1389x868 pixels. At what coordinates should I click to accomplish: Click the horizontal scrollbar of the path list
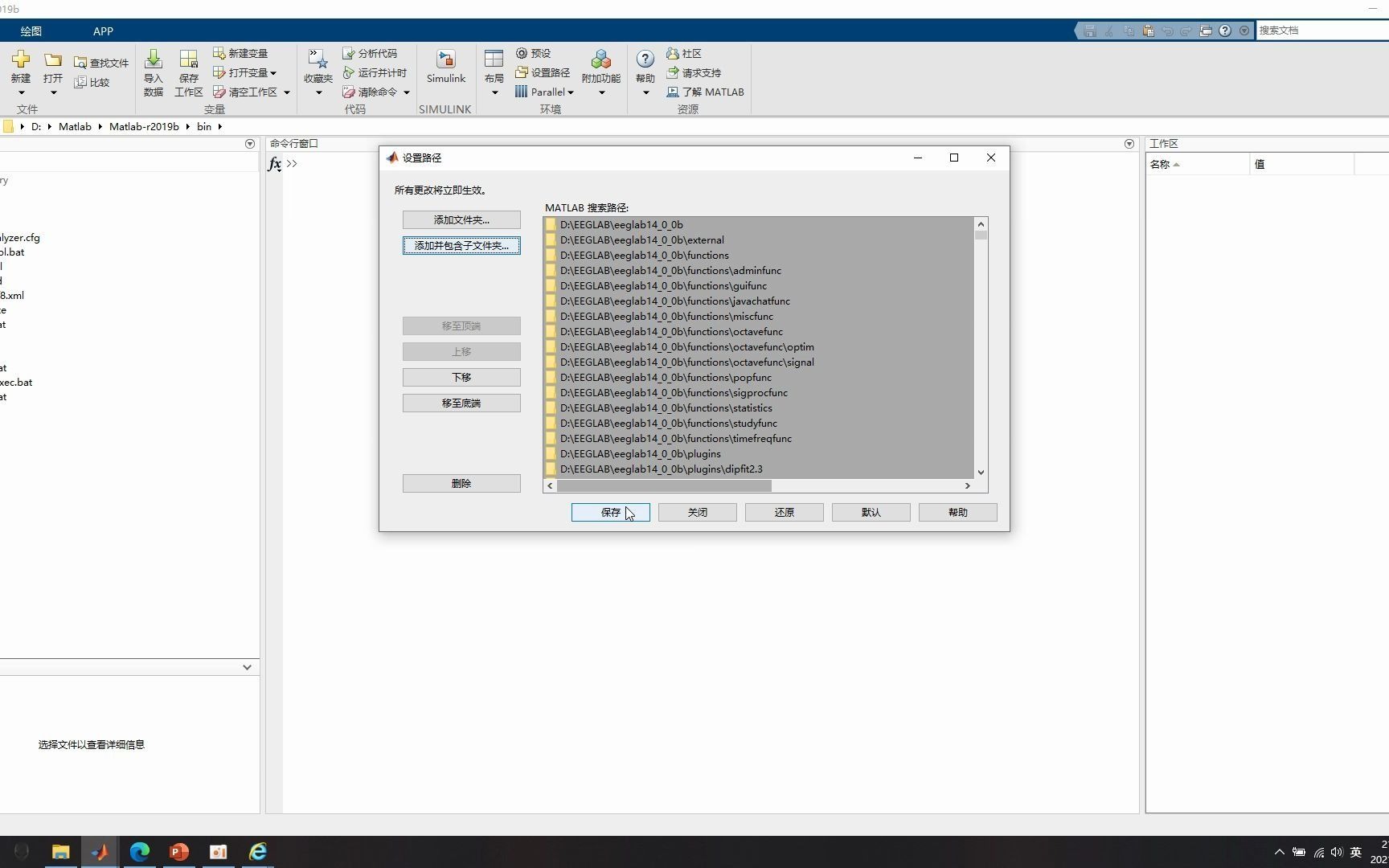pos(664,486)
